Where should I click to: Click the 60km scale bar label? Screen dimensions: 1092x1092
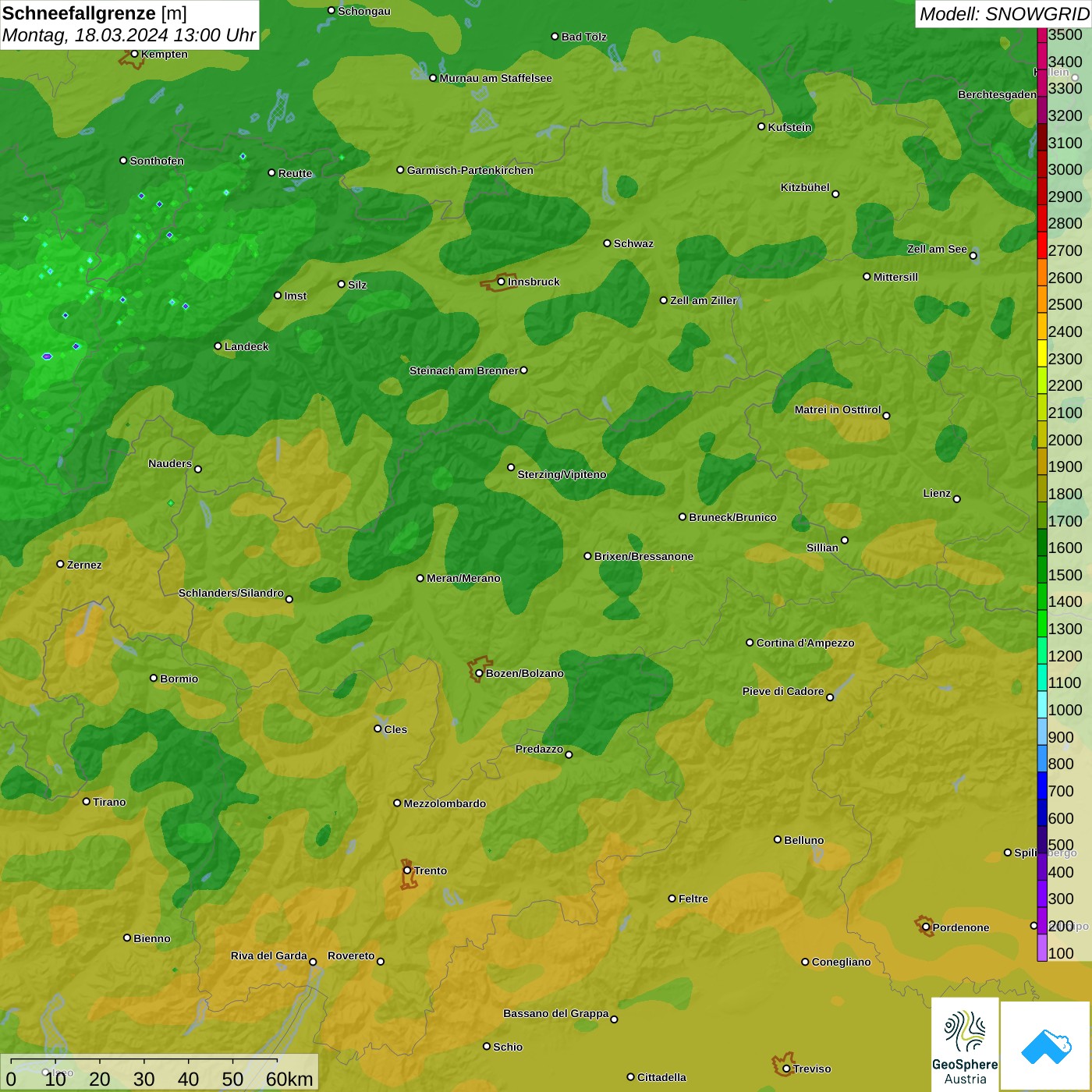point(289,1079)
